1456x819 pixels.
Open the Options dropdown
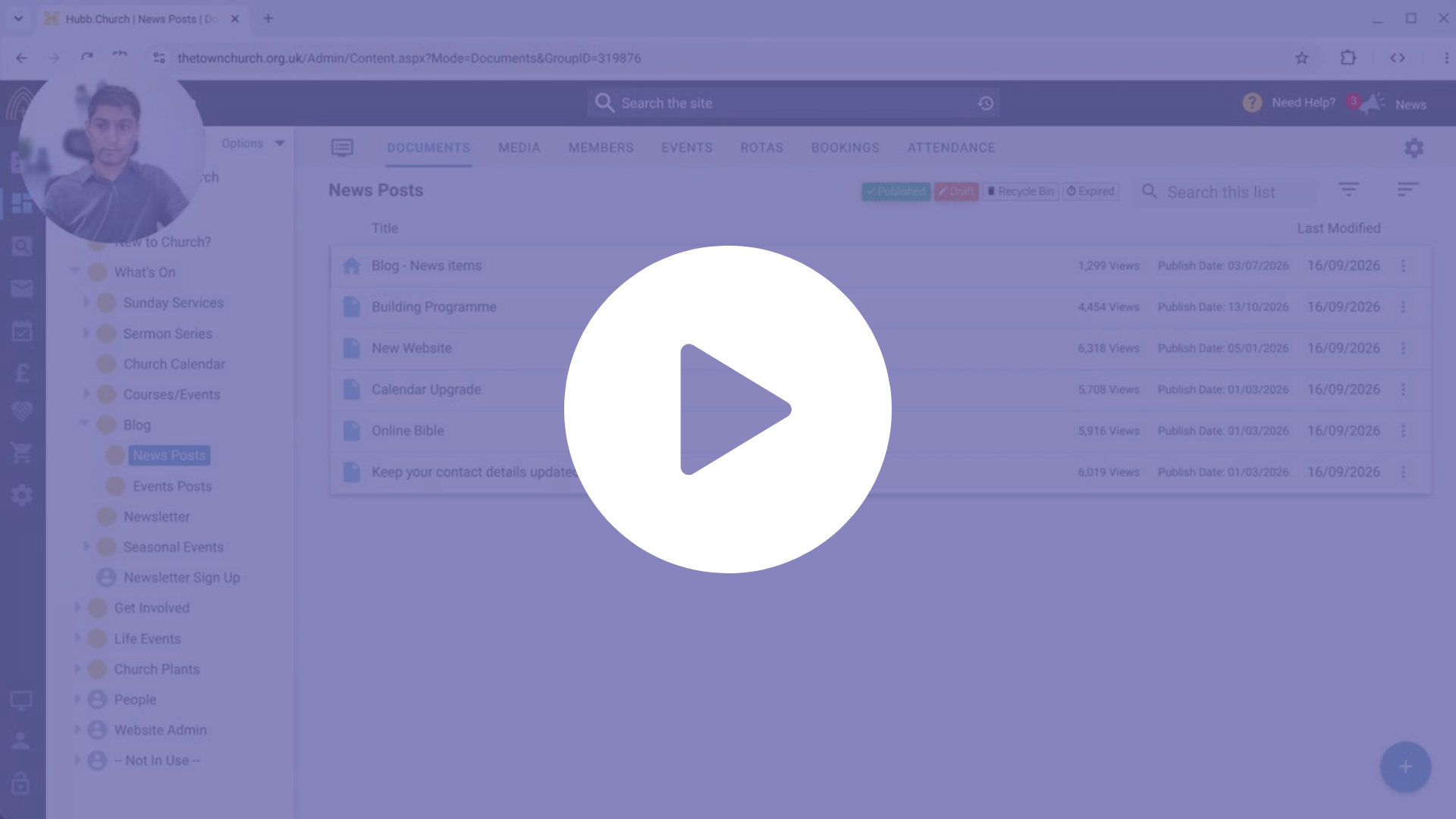(x=253, y=143)
